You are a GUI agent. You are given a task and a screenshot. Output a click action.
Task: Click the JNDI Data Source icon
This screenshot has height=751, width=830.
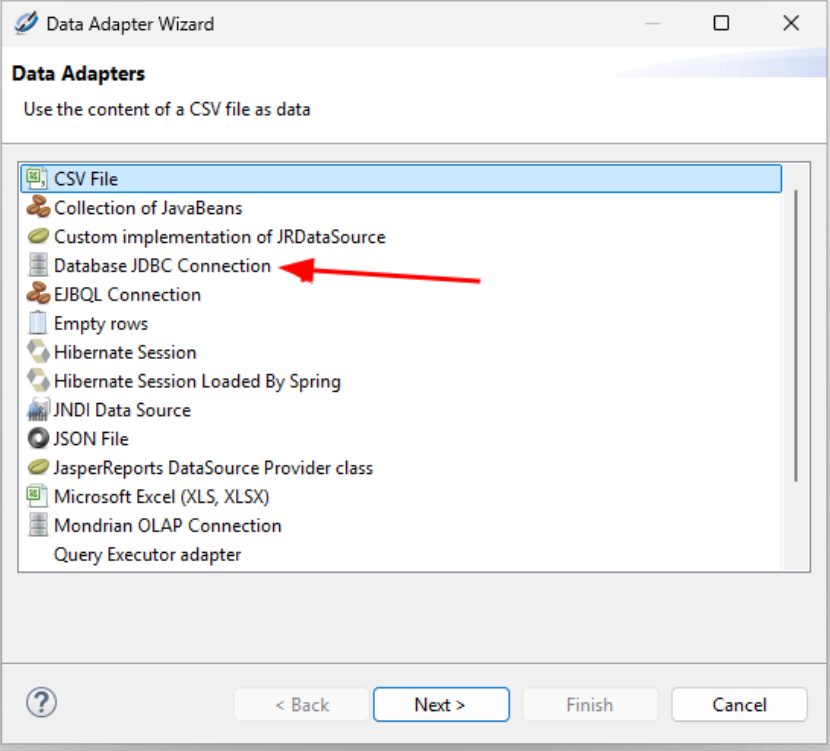[x=38, y=410]
